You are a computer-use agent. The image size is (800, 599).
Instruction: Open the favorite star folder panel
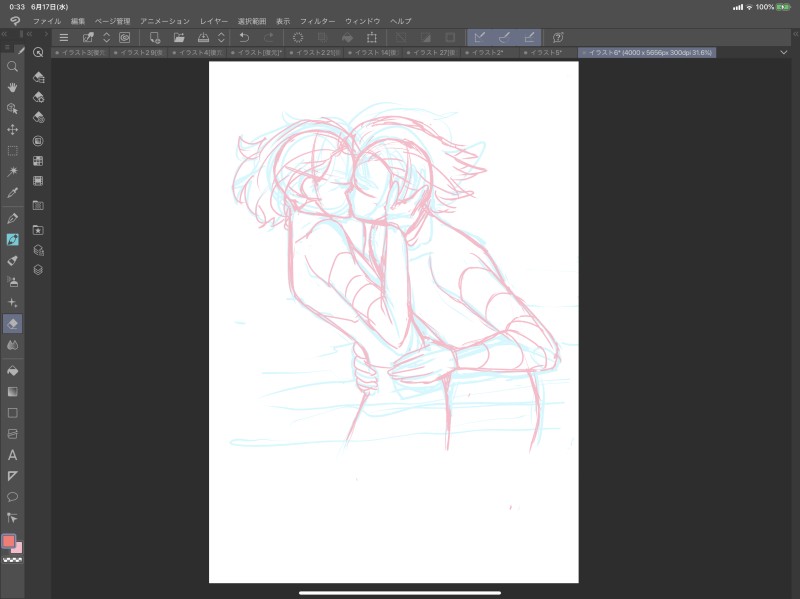[38, 230]
